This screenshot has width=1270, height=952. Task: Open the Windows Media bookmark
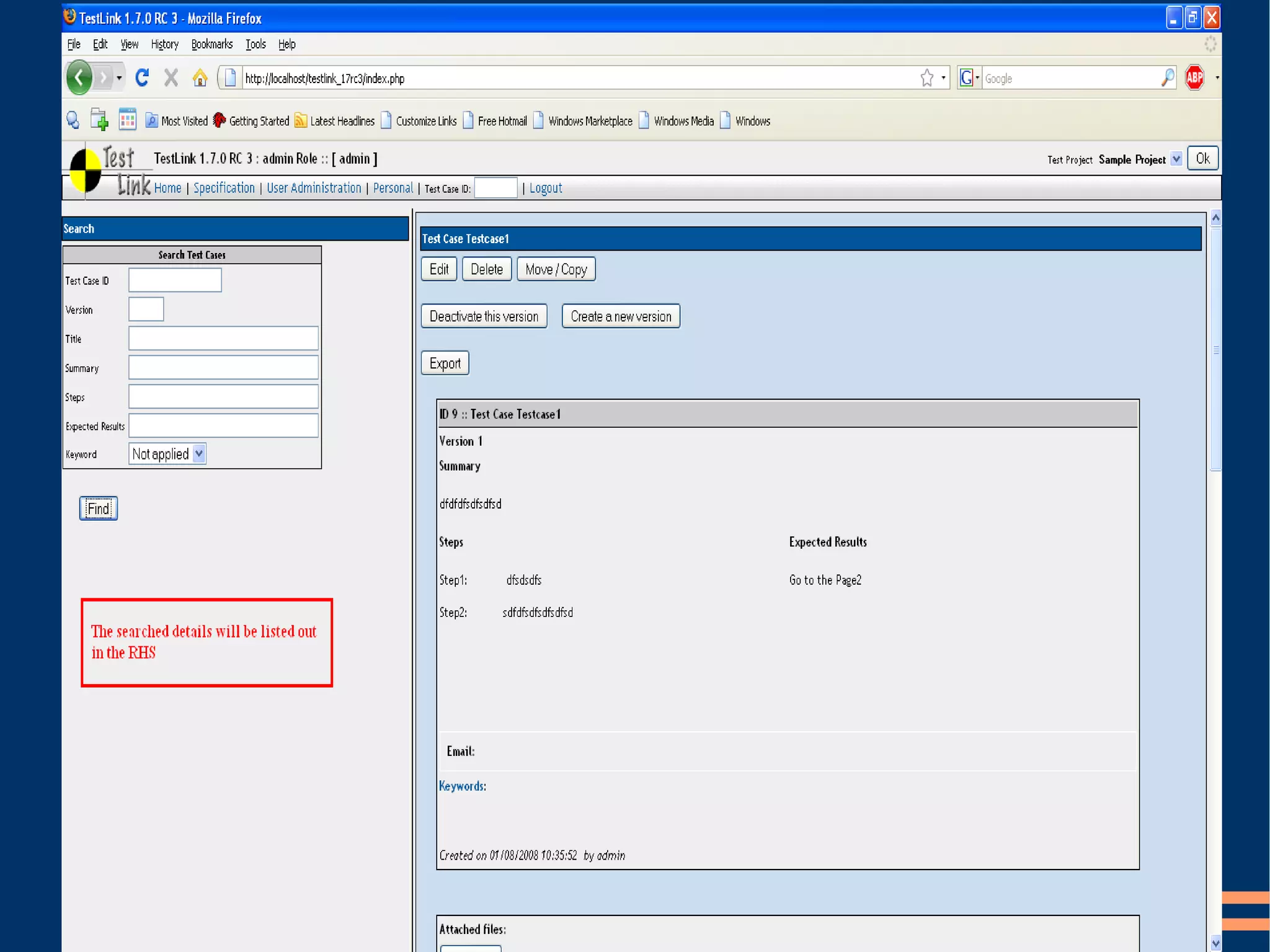point(677,121)
